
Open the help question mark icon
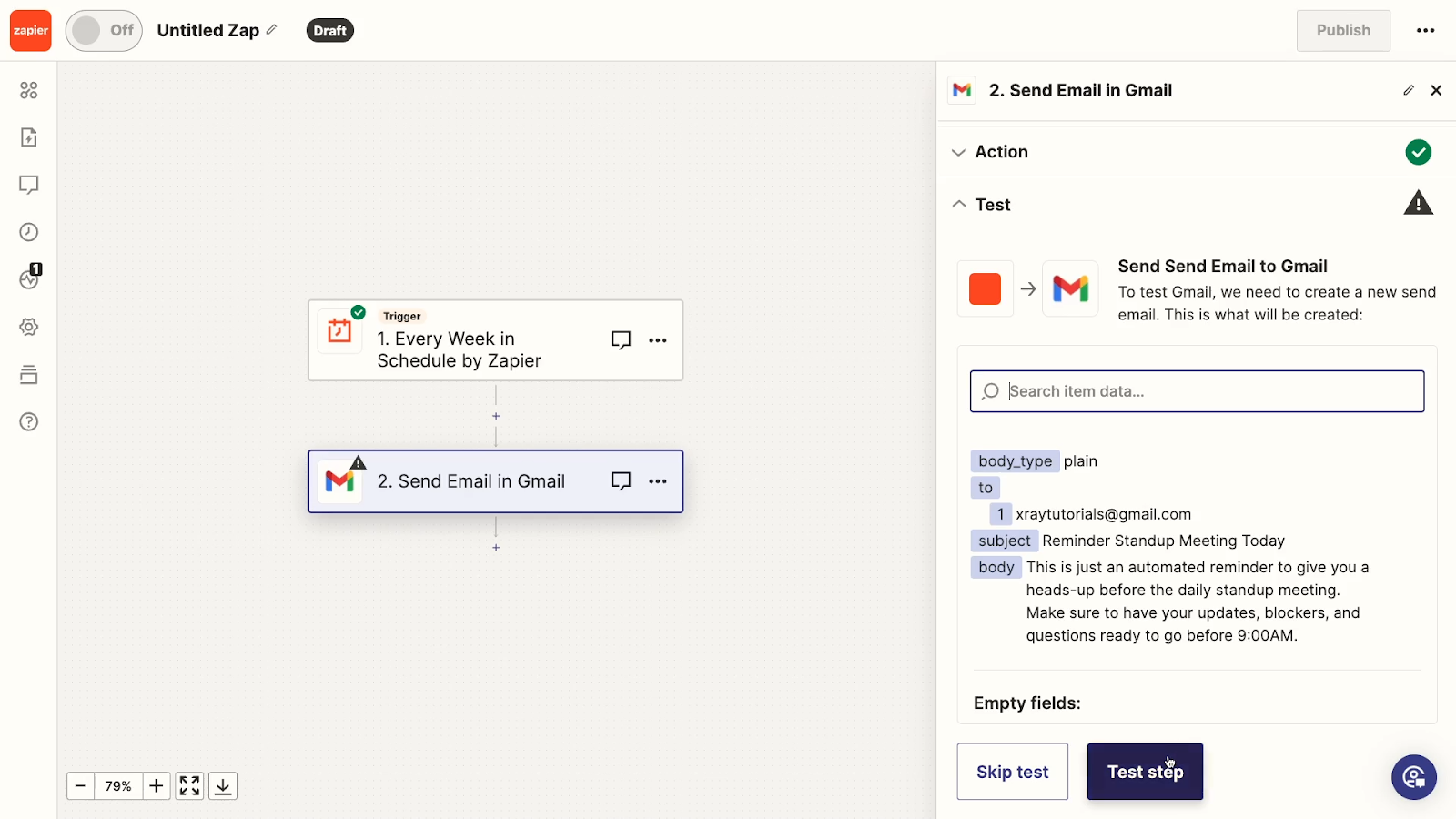point(29,421)
